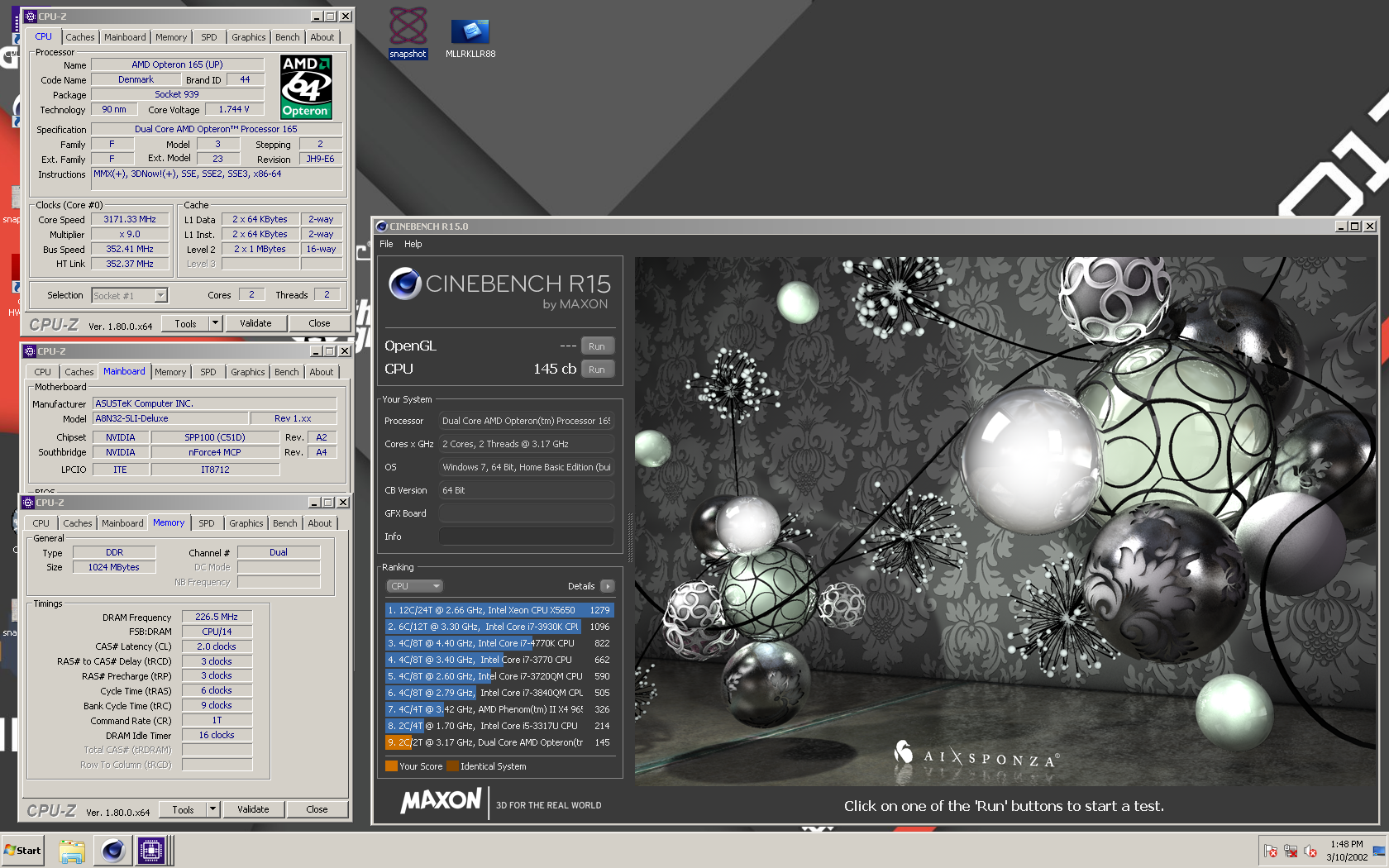Switch to SPD tab in the top CPU-Z window
Viewport: 1389px width, 868px height.
coord(209,37)
